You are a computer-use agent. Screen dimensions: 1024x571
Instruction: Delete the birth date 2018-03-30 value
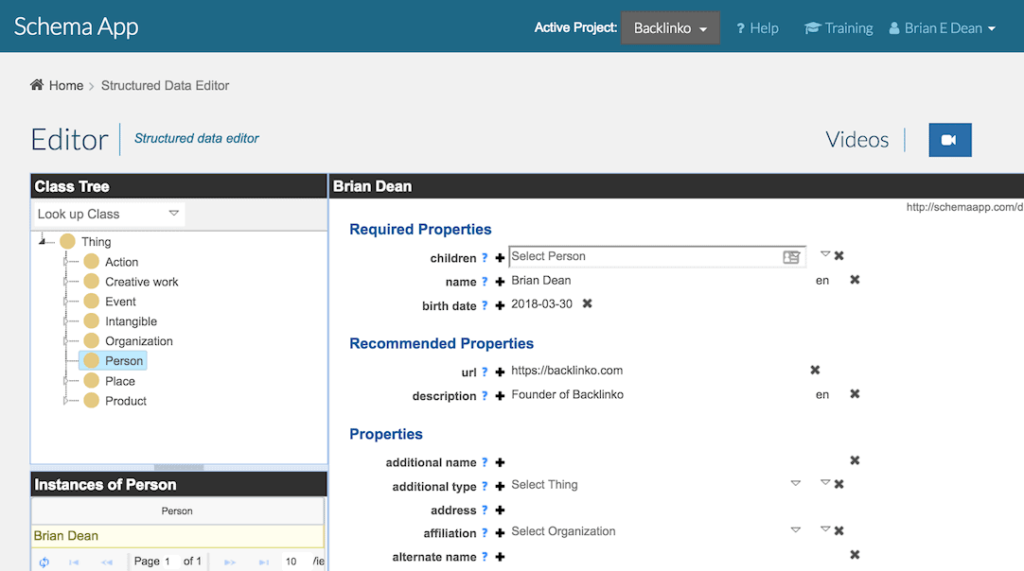coord(587,303)
